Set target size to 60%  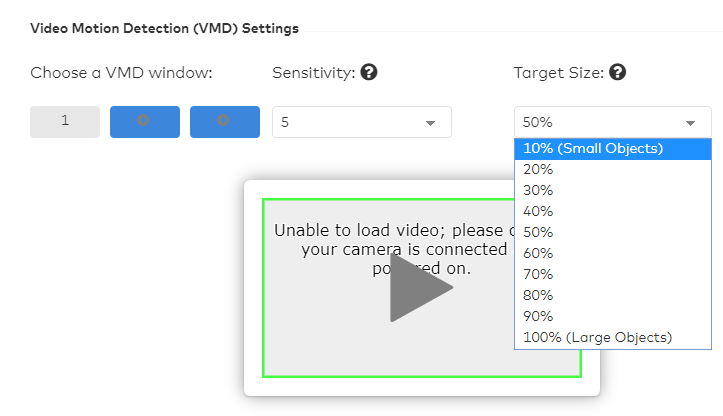(x=539, y=253)
